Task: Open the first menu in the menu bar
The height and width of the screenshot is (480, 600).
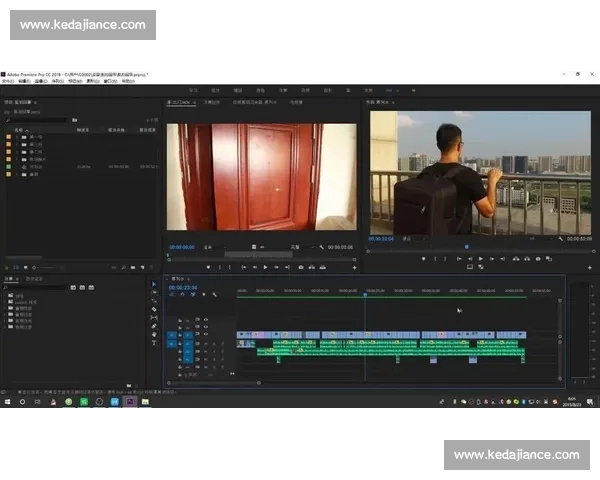Action: point(7,81)
